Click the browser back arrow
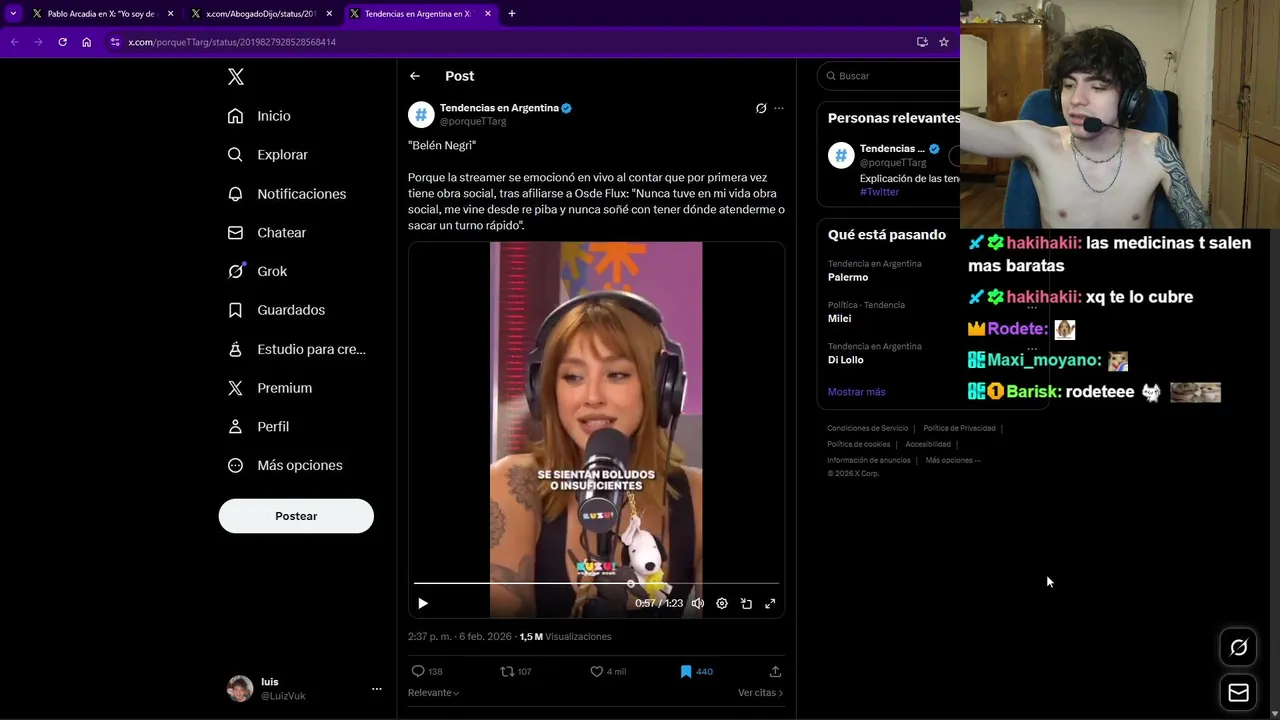The width and height of the screenshot is (1280, 720). (14, 42)
